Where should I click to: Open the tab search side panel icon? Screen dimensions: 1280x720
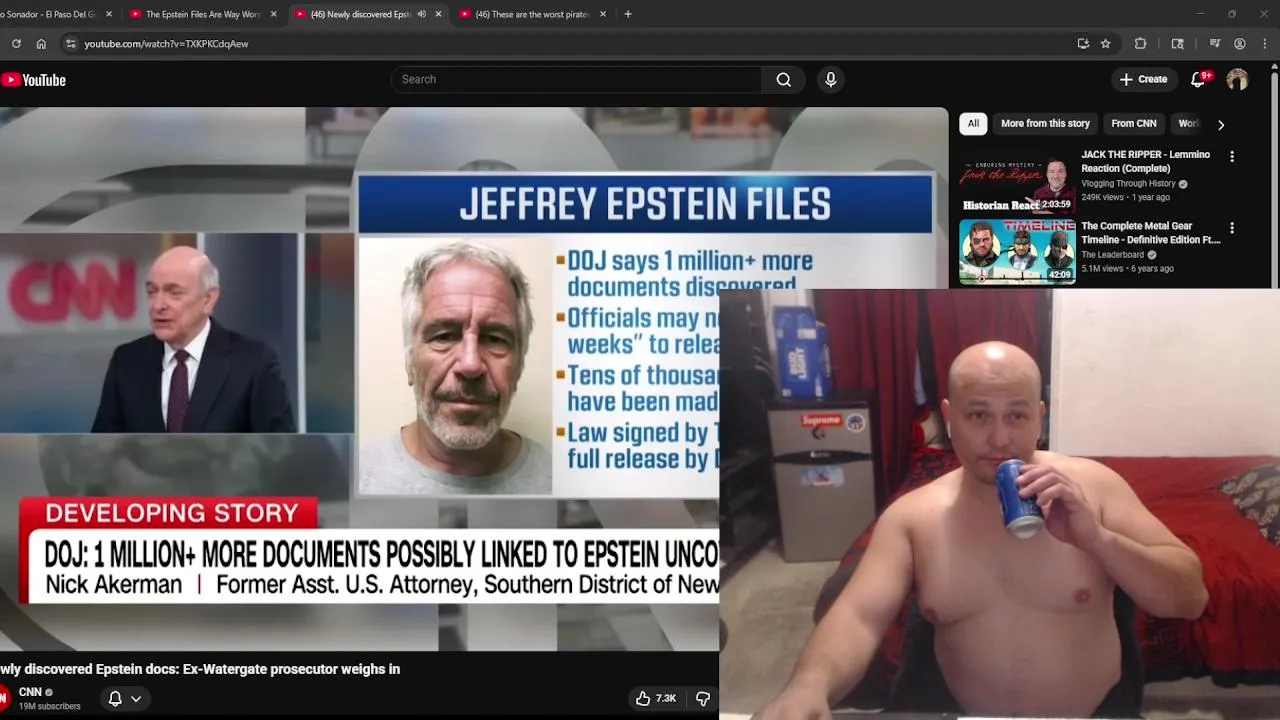pos(1177,44)
